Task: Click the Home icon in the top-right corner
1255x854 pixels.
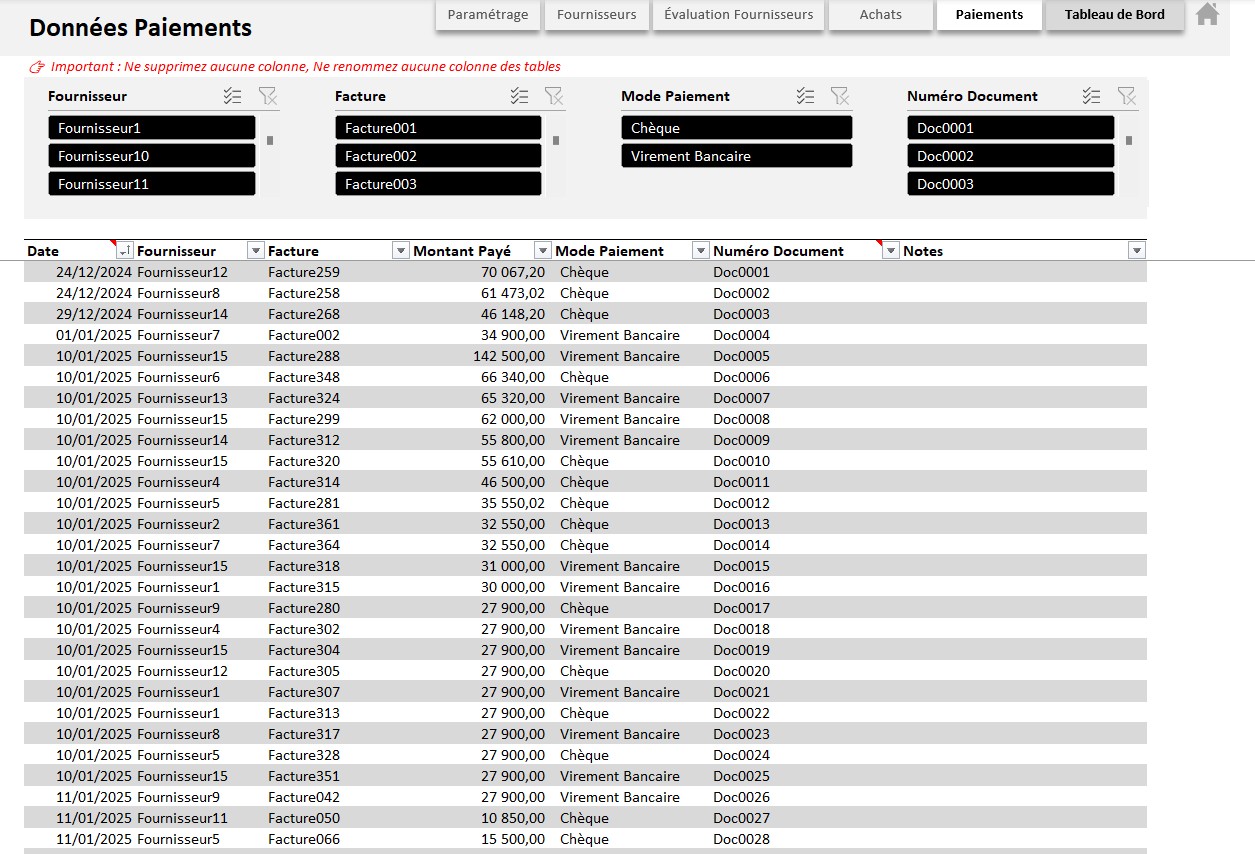Action: [1207, 14]
